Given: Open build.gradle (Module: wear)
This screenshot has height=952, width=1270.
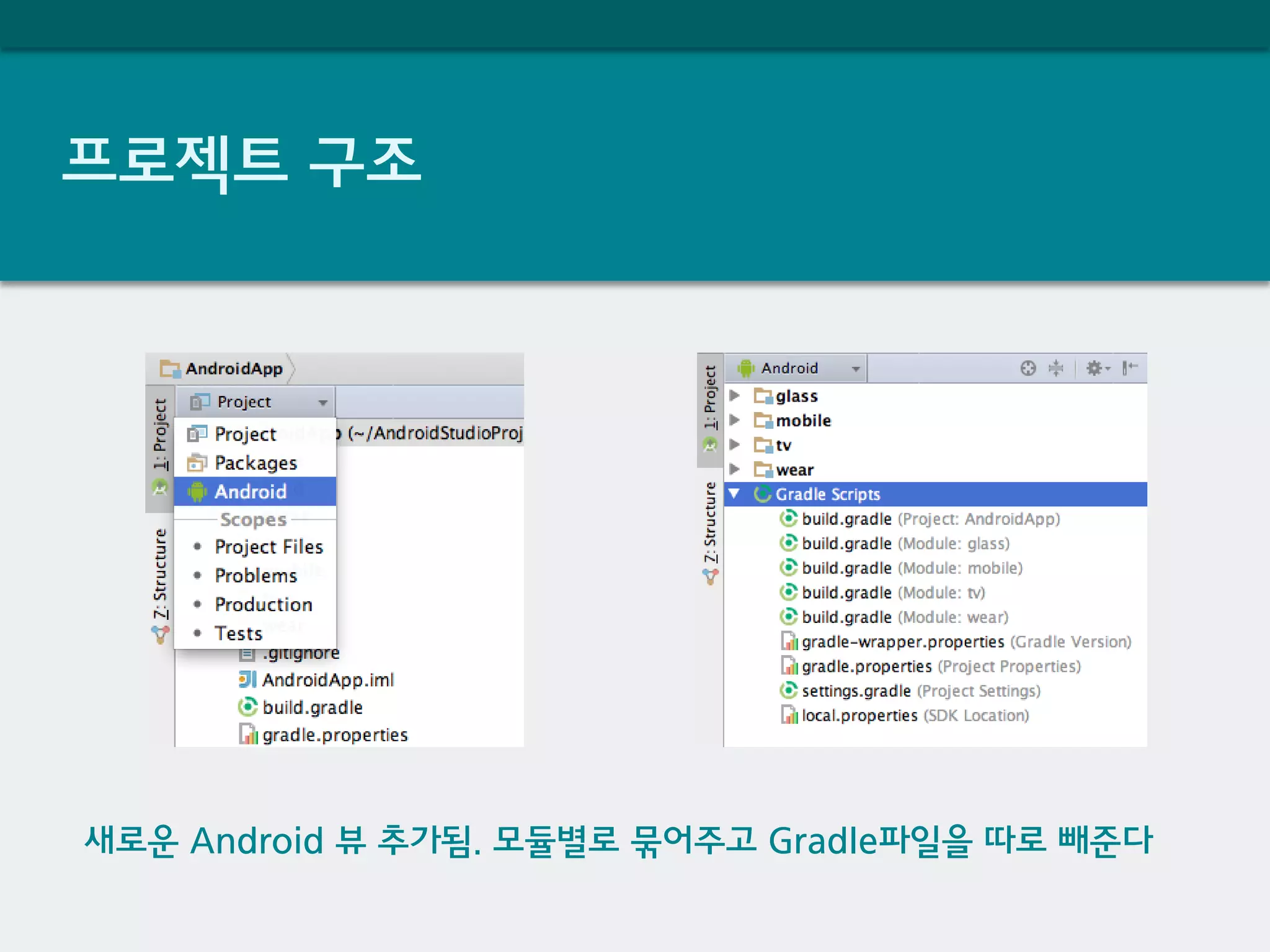Looking at the screenshot, I should coord(894,617).
